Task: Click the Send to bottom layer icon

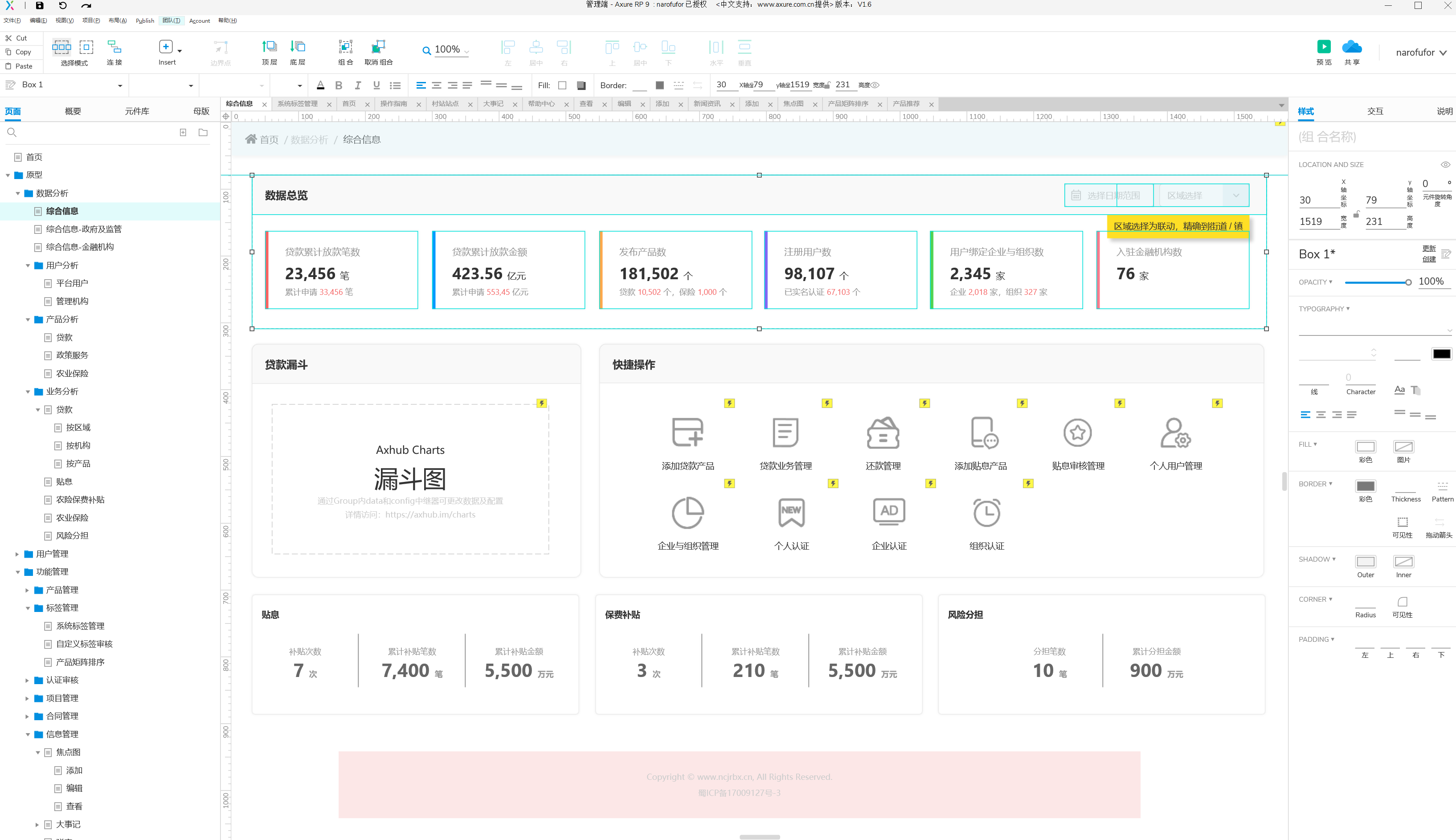Action: click(297, 47)
